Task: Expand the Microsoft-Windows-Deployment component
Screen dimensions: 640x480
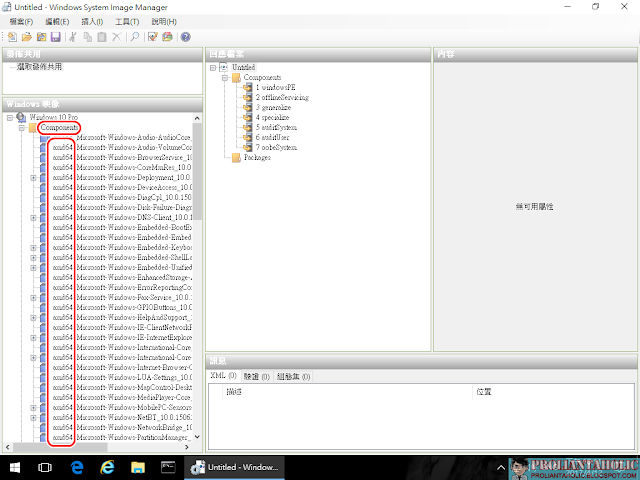Action: (33, 178)
